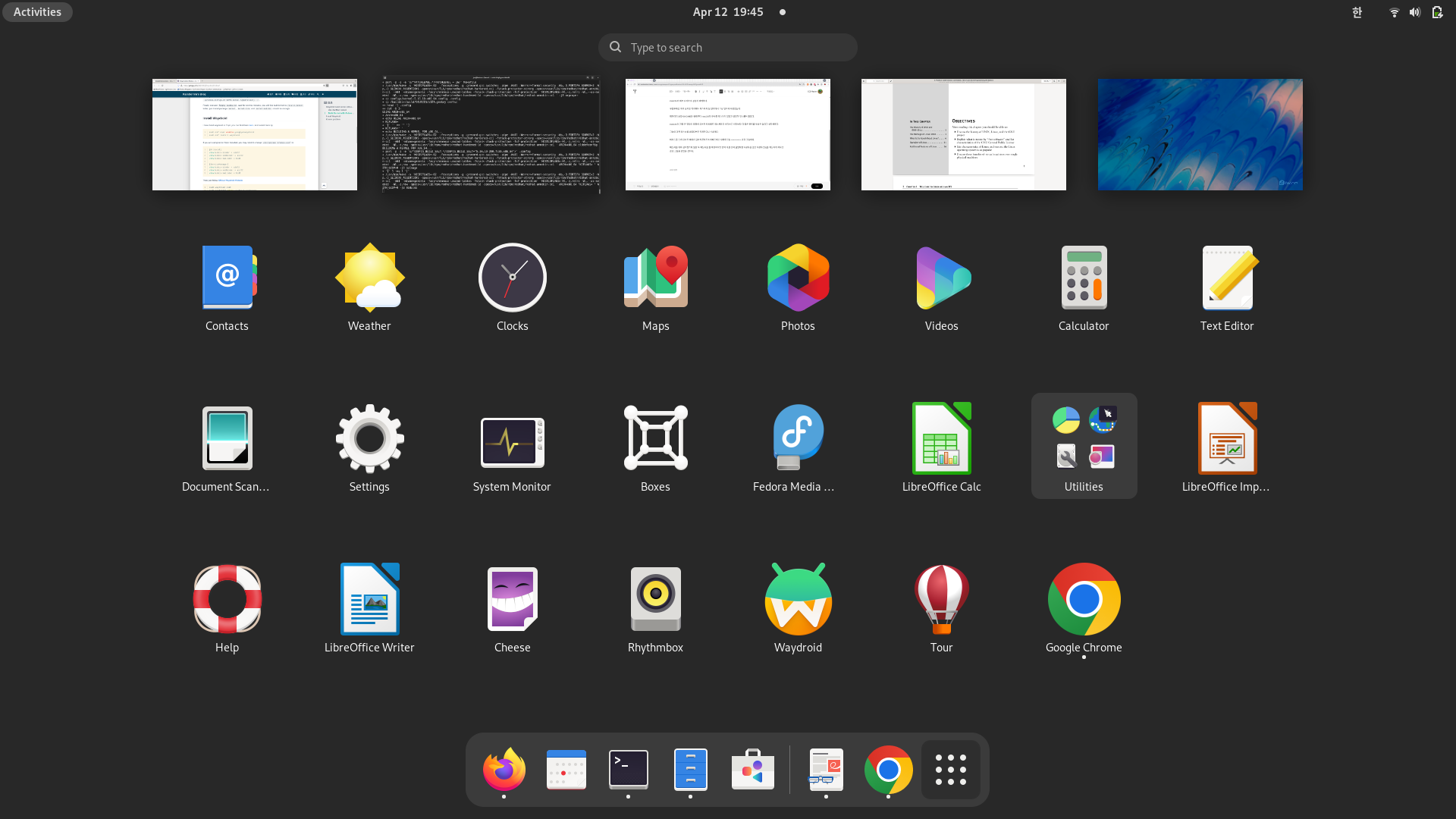Switch to the PDF viewer workspace thumbnail
The width and height of the screenshot is (1456, 819).
point(964,134)
